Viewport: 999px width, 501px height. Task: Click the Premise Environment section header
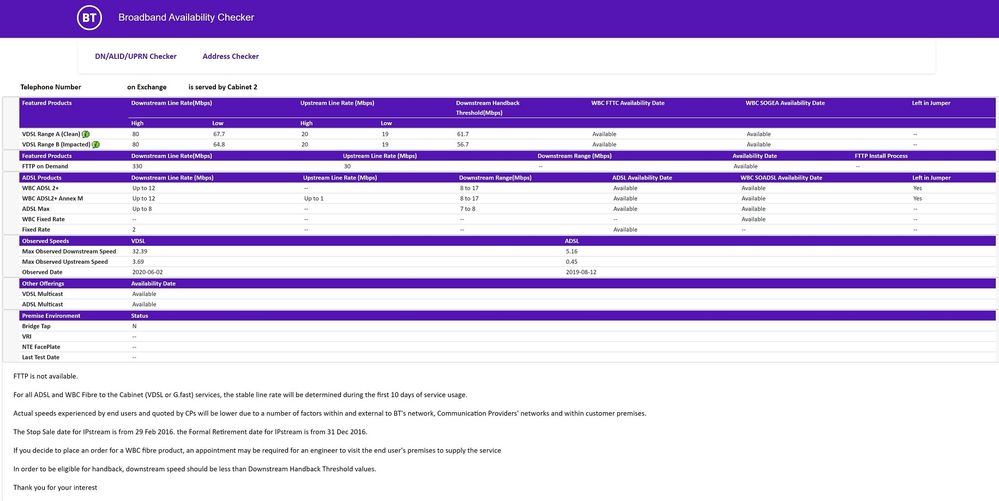(51, 315)
